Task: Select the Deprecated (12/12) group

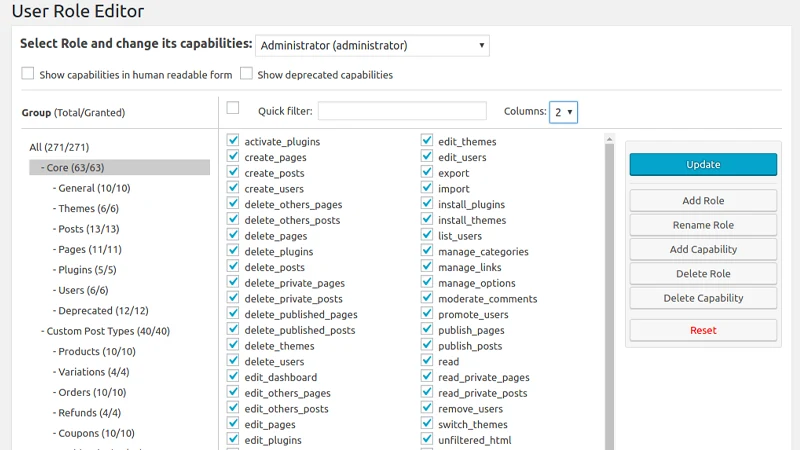Action: [101, 311]
